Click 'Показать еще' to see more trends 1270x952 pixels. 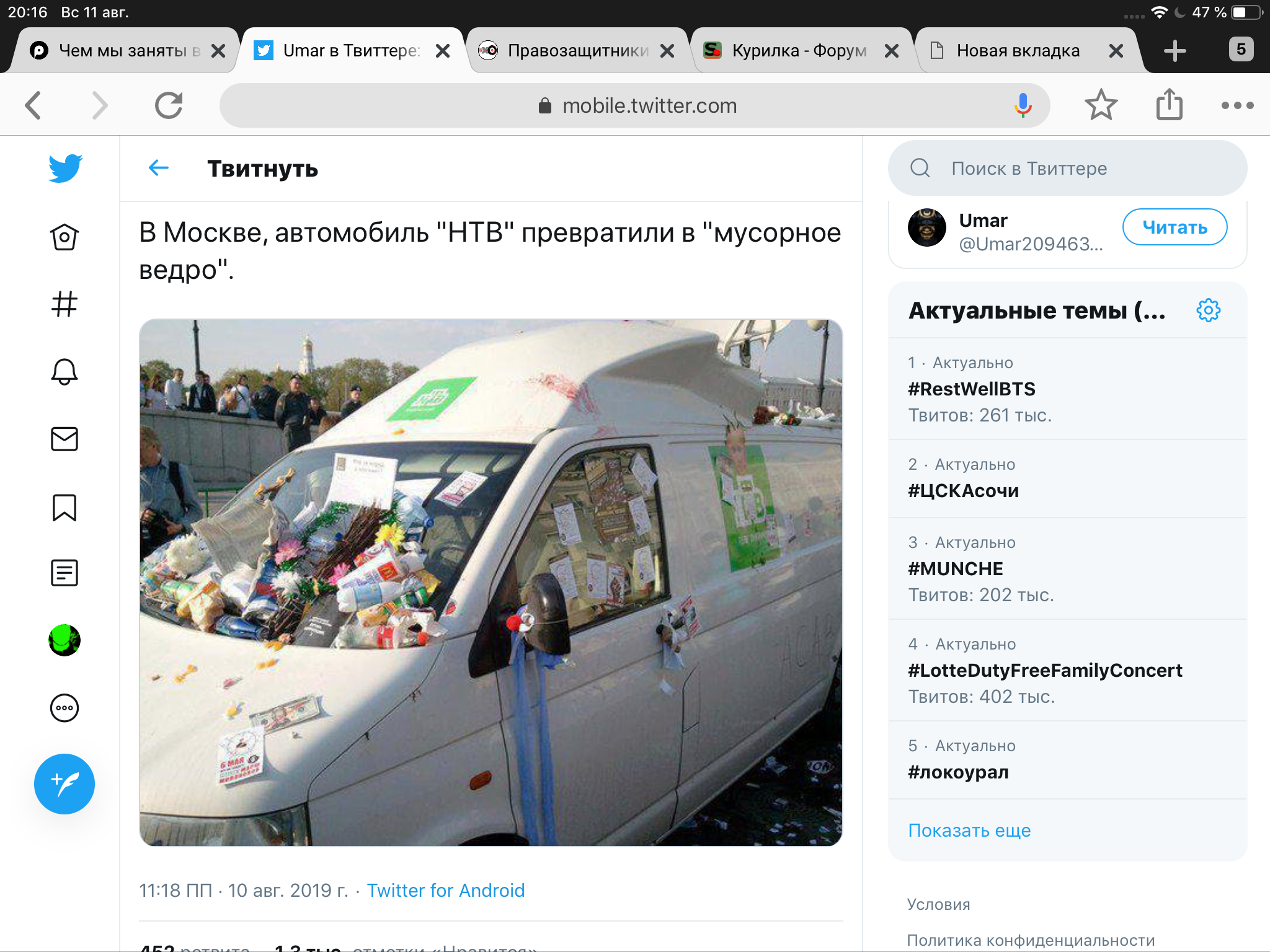click(969, 830)
